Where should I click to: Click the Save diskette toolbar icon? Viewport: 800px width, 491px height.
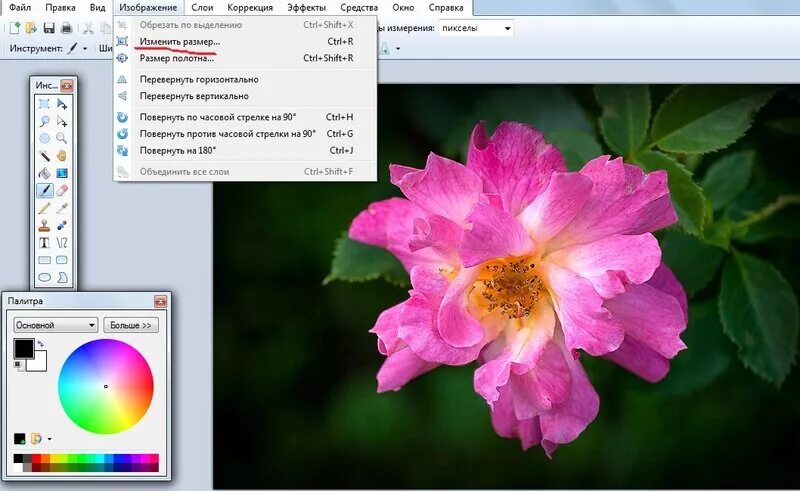pyautogui.click(x=49, y=28)
